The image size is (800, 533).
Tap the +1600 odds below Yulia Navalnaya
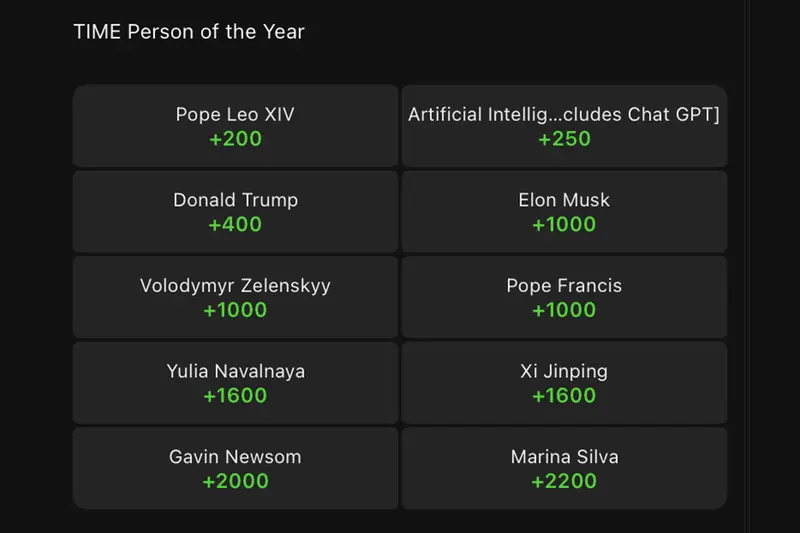coord(235,395)
